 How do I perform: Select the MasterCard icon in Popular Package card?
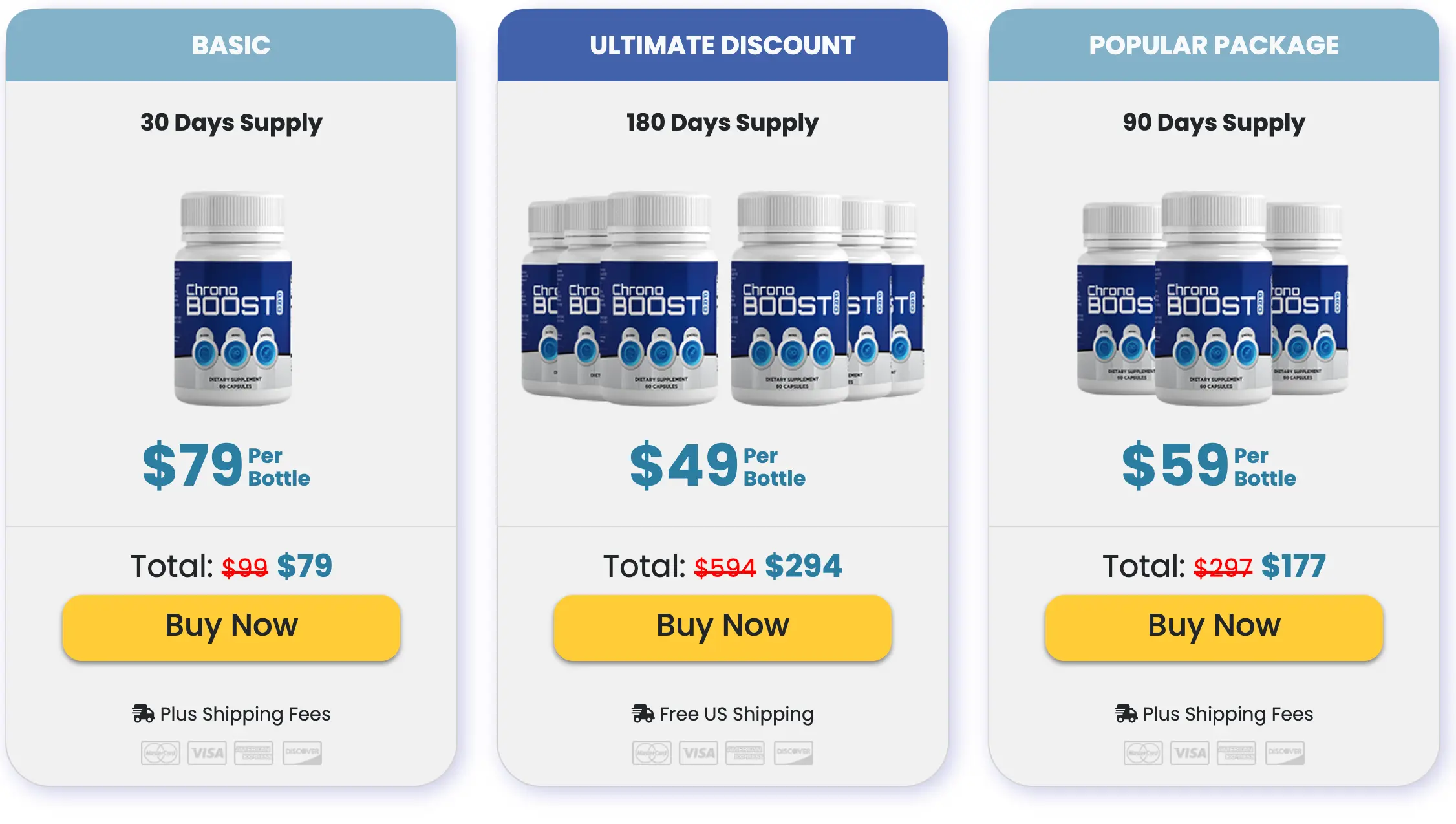coord(1144,752)
